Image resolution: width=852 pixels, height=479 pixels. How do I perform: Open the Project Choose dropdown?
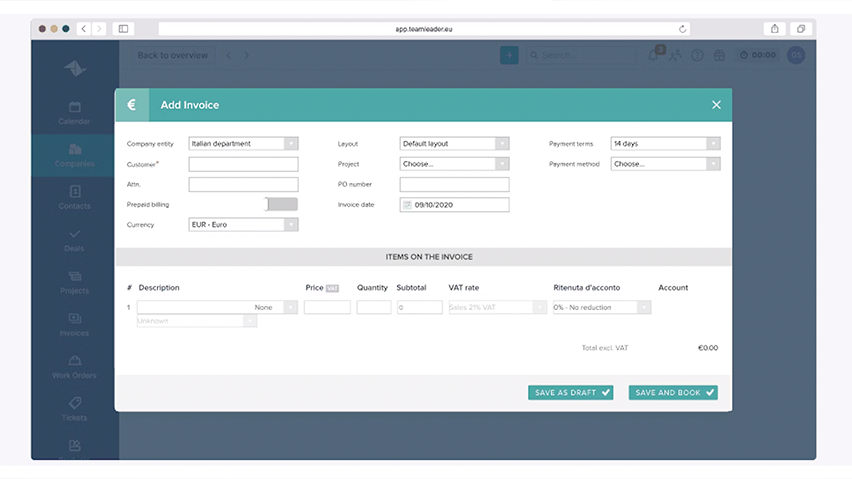click(x=454, y=164)
